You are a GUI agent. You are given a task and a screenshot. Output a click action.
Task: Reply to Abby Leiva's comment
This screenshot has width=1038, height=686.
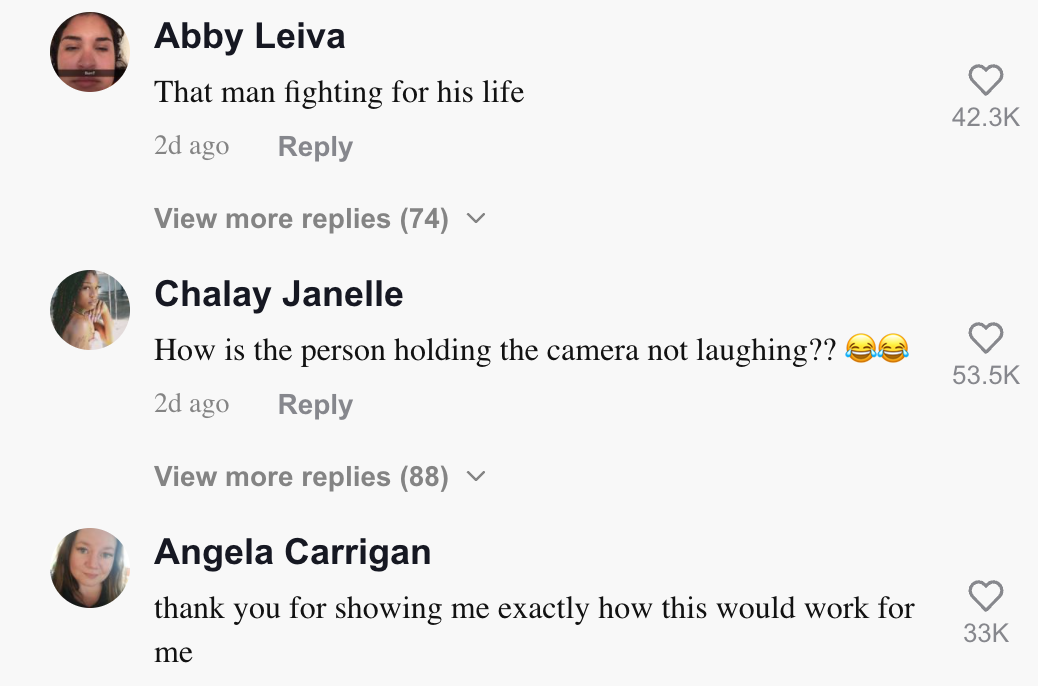(x=315, y=147)
